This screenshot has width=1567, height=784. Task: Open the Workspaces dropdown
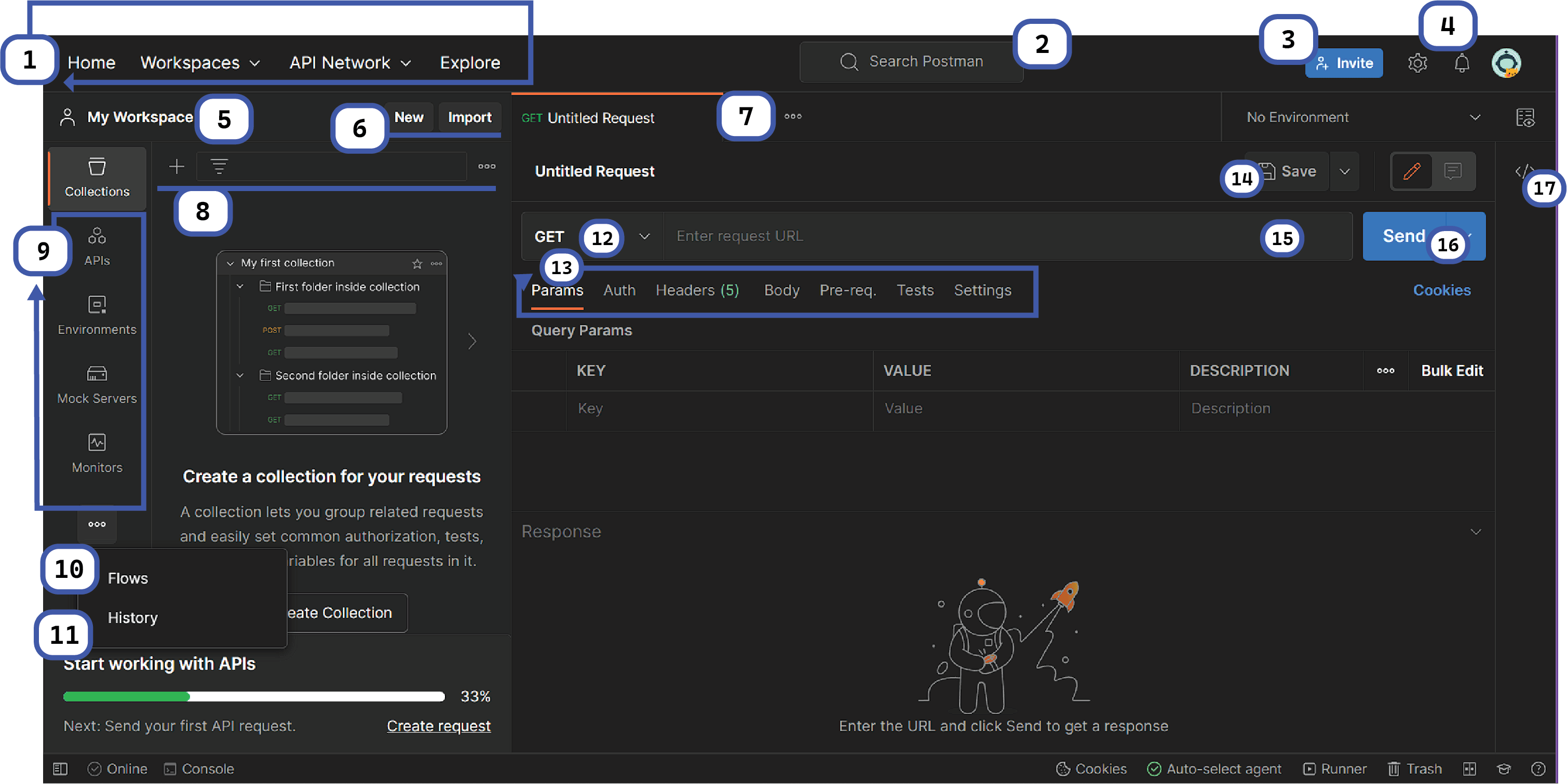pos(200,63)
